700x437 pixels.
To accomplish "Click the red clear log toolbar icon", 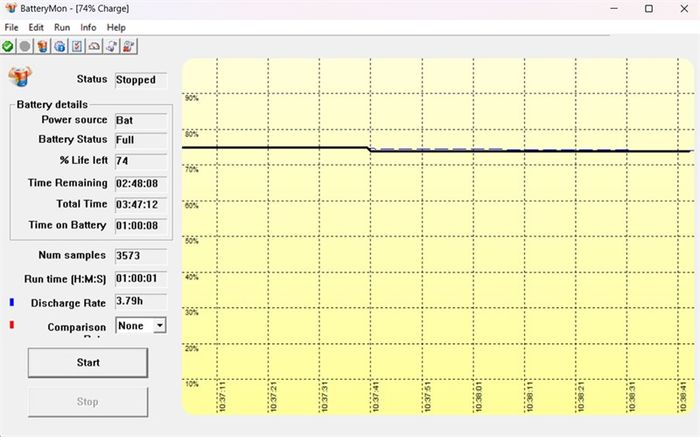I will tap(129, 46).
